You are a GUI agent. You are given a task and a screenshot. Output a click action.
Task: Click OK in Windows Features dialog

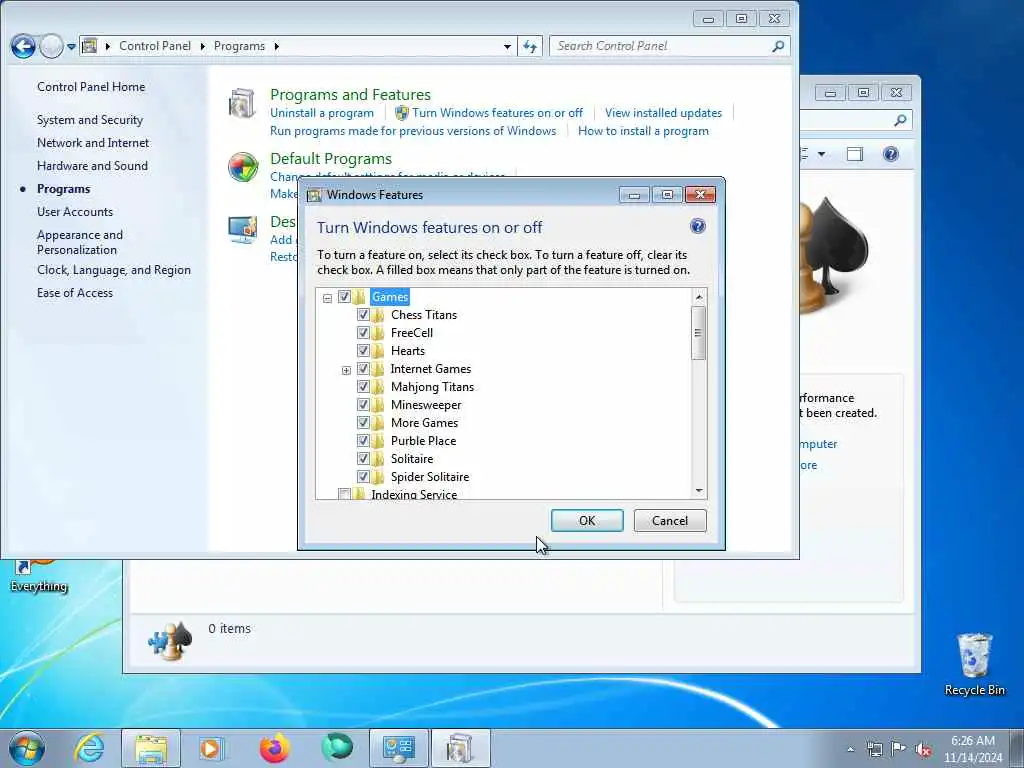coord(587,520)
